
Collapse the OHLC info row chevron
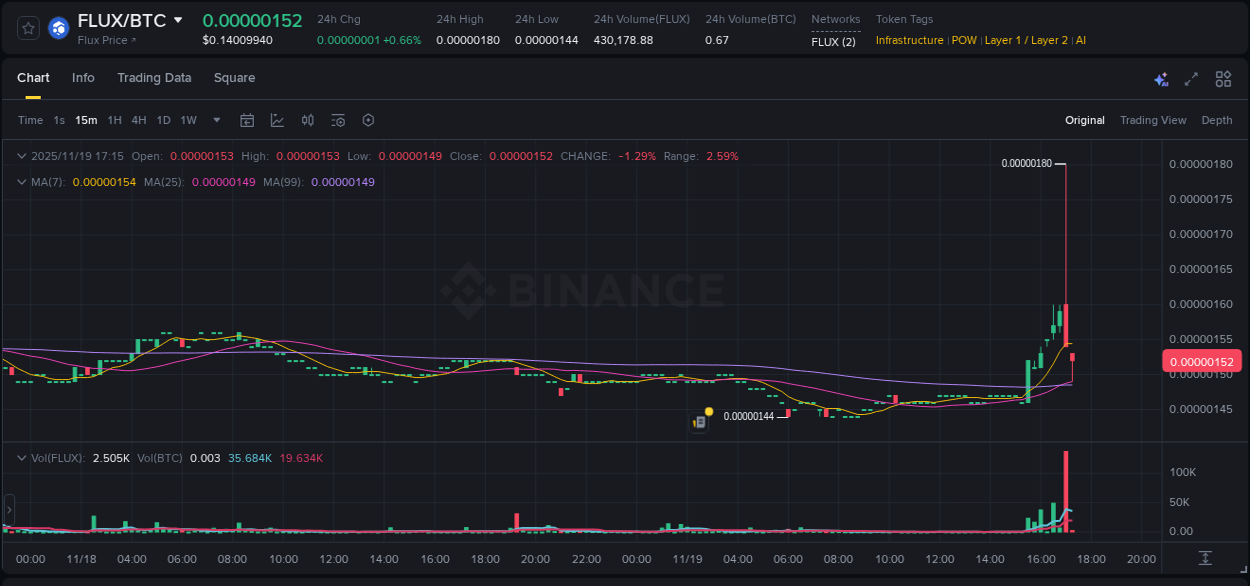click(21, 156)
